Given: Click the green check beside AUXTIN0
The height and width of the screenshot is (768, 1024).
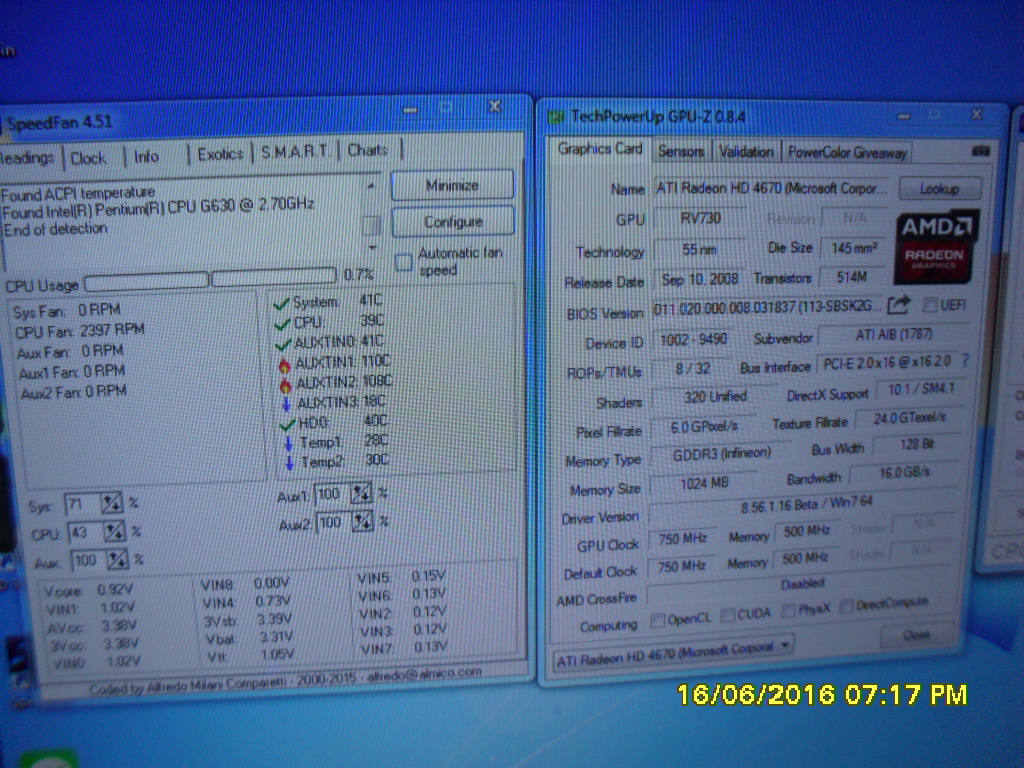Looking at the screenshot, I should click(x=283, y=344).
